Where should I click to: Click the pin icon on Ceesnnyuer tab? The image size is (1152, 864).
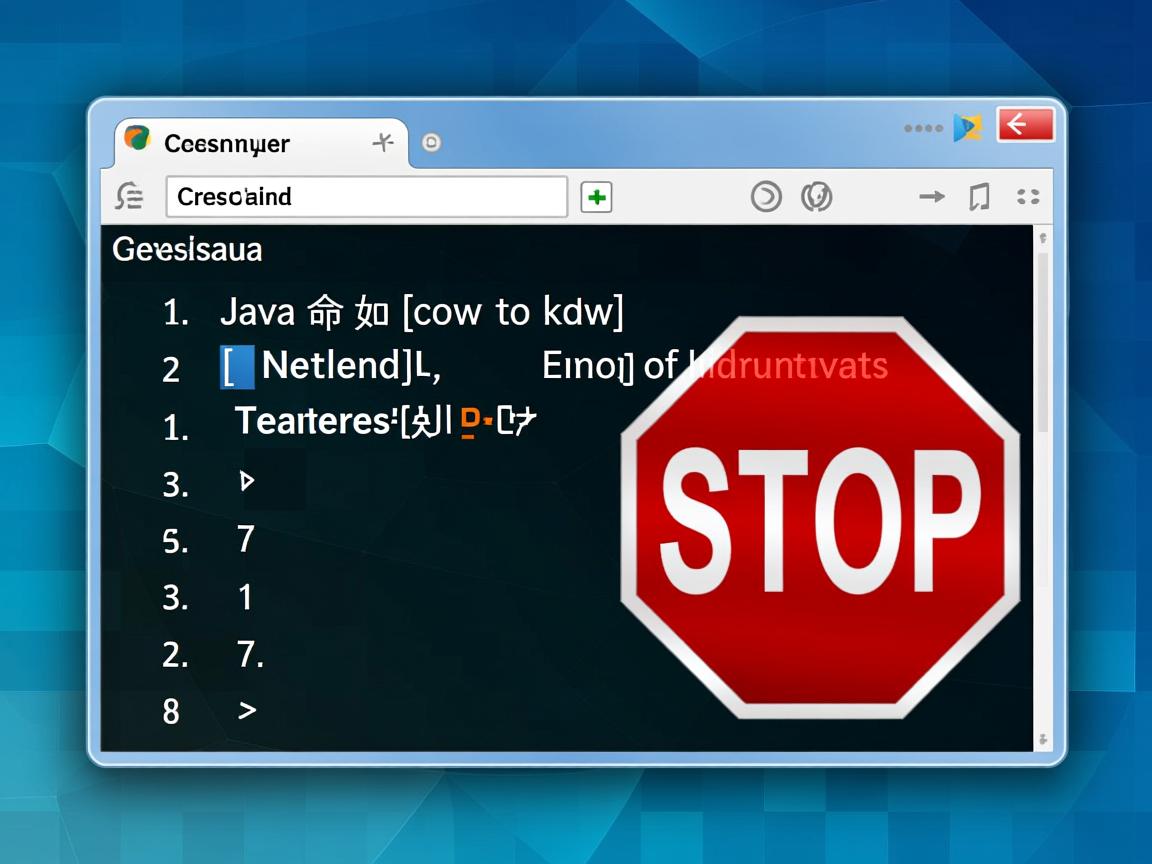click(383, 143)
